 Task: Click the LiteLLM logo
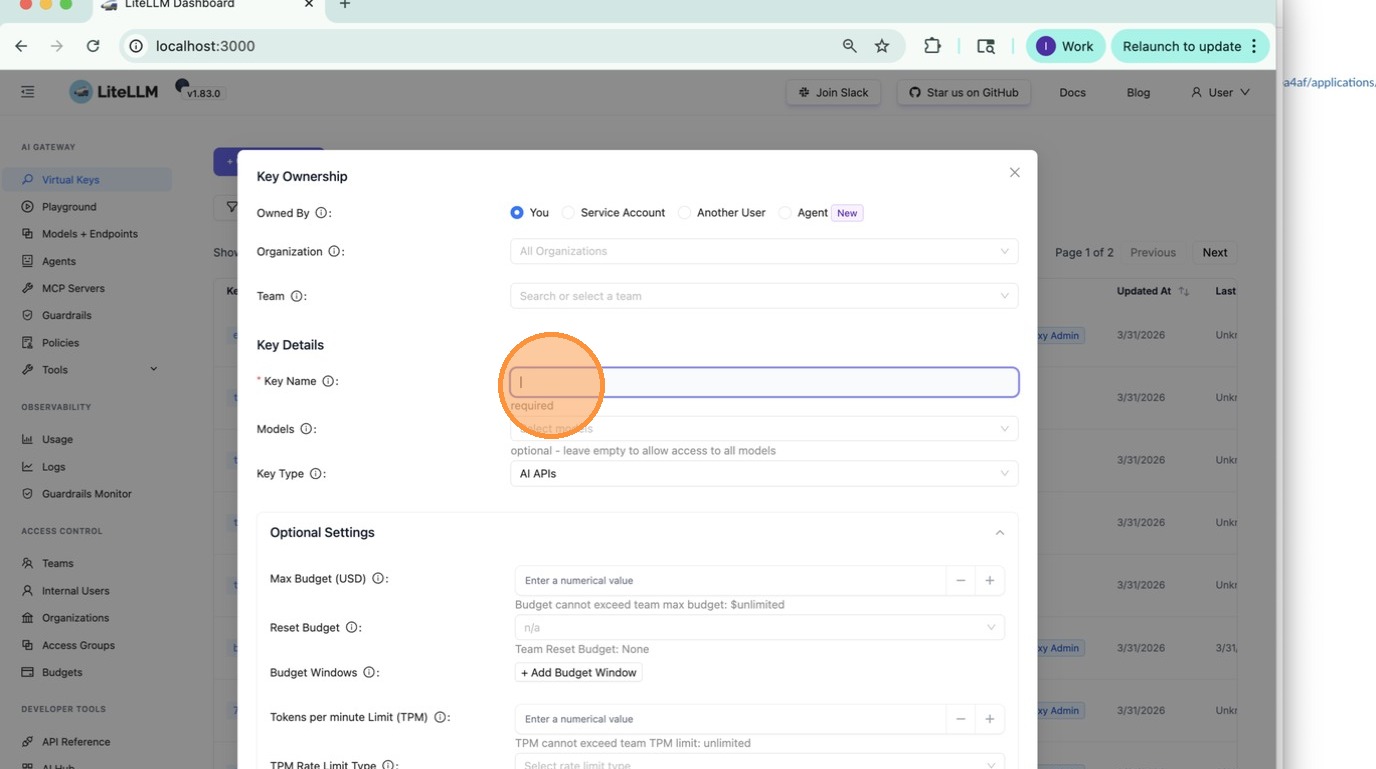(x=113, y=92)
